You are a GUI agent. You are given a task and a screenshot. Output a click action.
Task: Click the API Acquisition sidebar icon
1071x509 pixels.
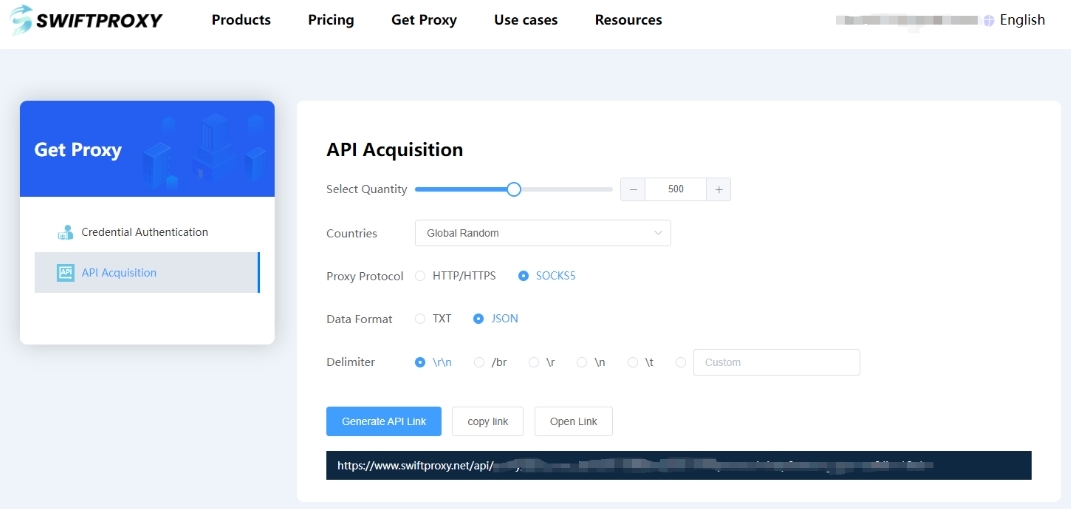point(66,273)
